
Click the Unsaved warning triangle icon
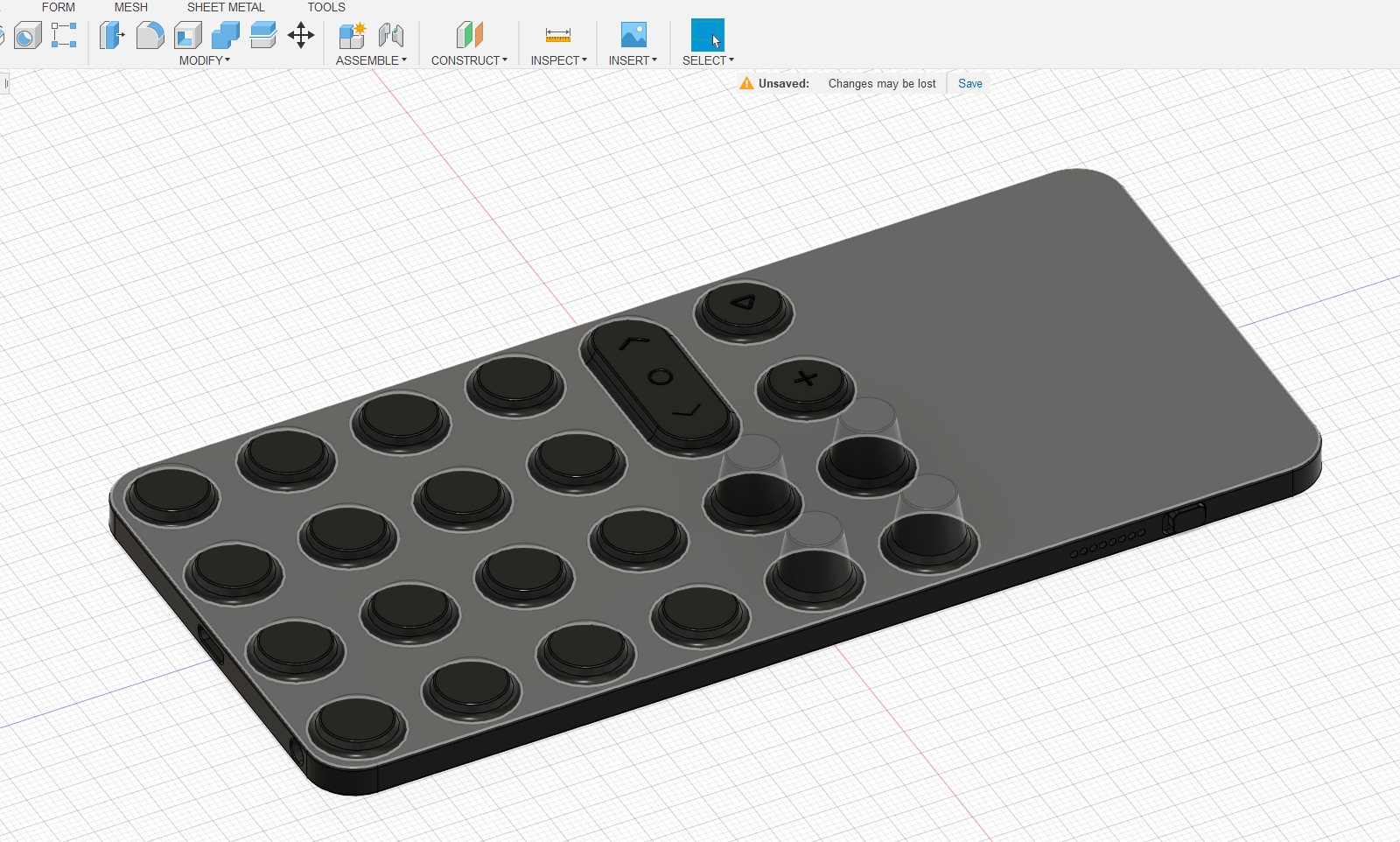tap(746, 83)
